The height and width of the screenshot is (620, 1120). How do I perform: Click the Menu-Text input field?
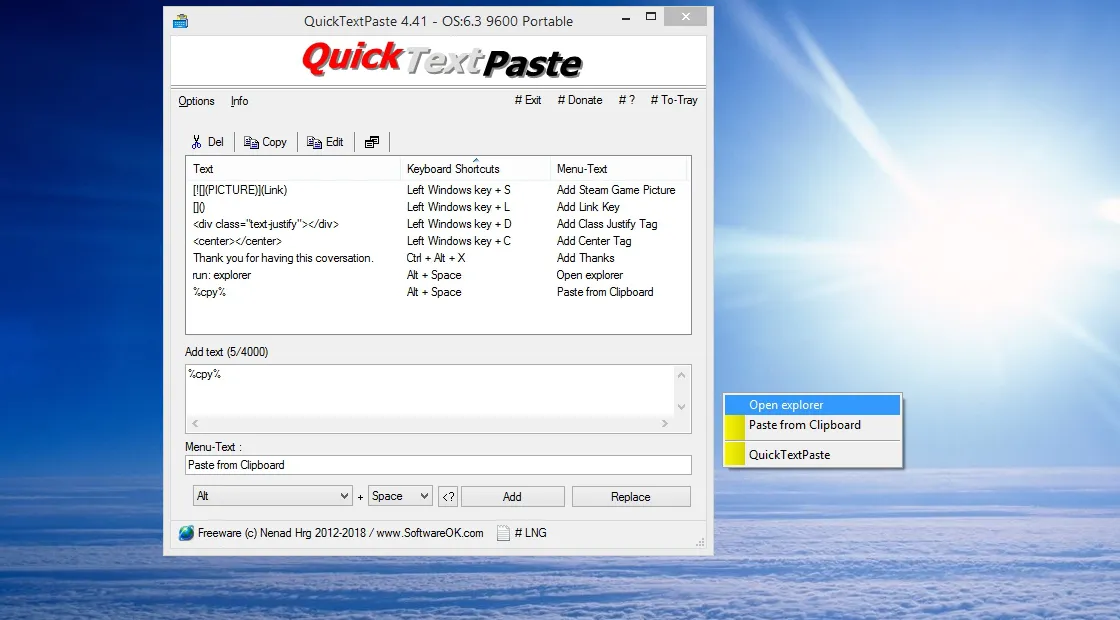438,465
